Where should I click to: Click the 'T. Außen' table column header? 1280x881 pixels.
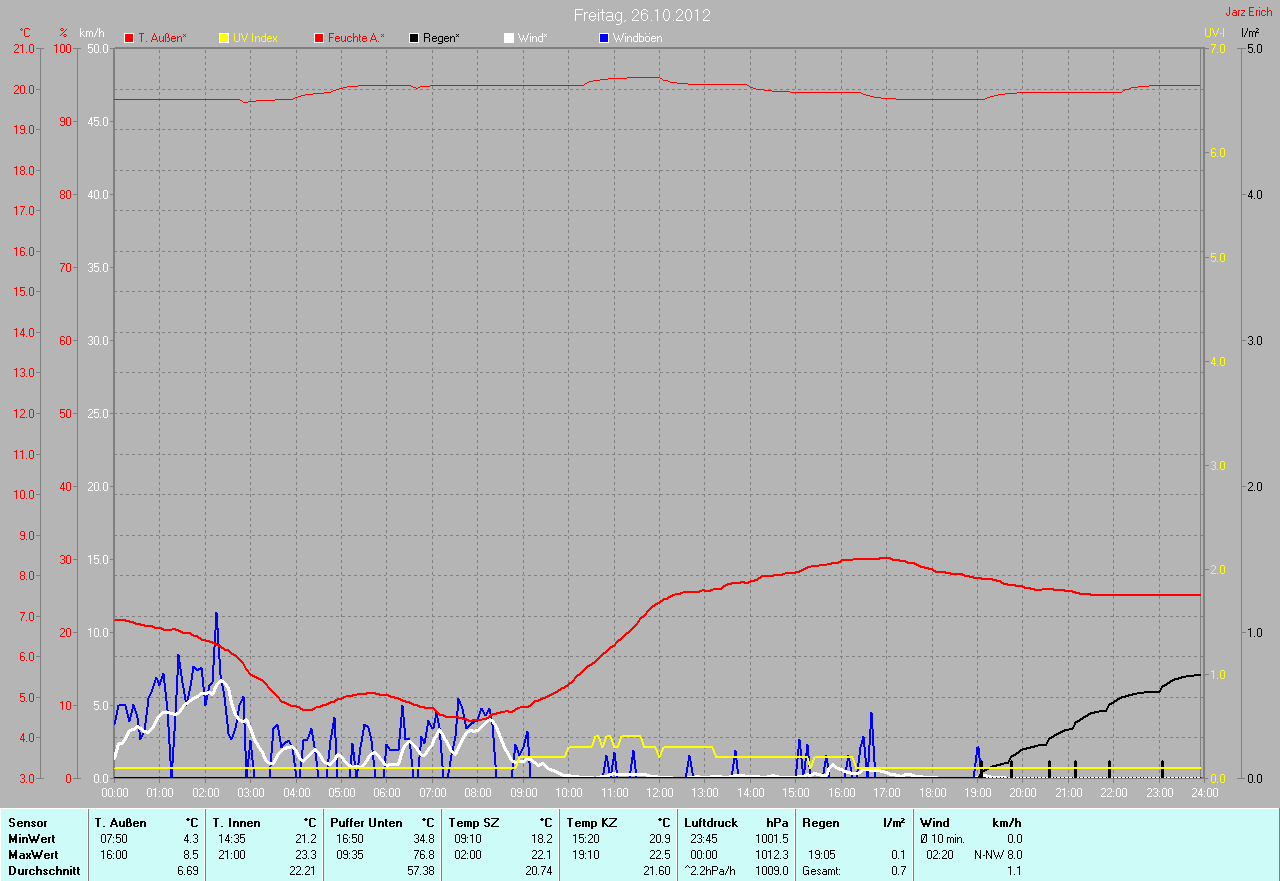(x=121, y=822)
